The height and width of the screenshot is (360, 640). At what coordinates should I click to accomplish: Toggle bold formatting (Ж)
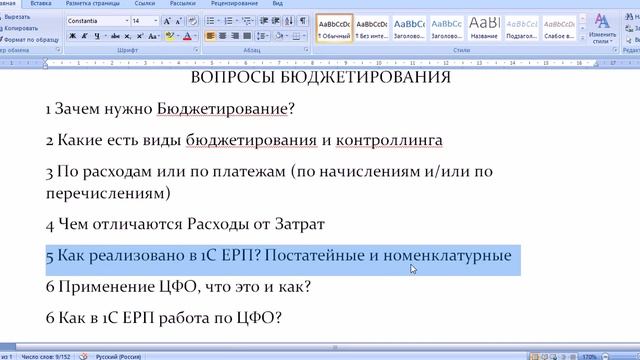pyautogui.click(x=73, y=36)
